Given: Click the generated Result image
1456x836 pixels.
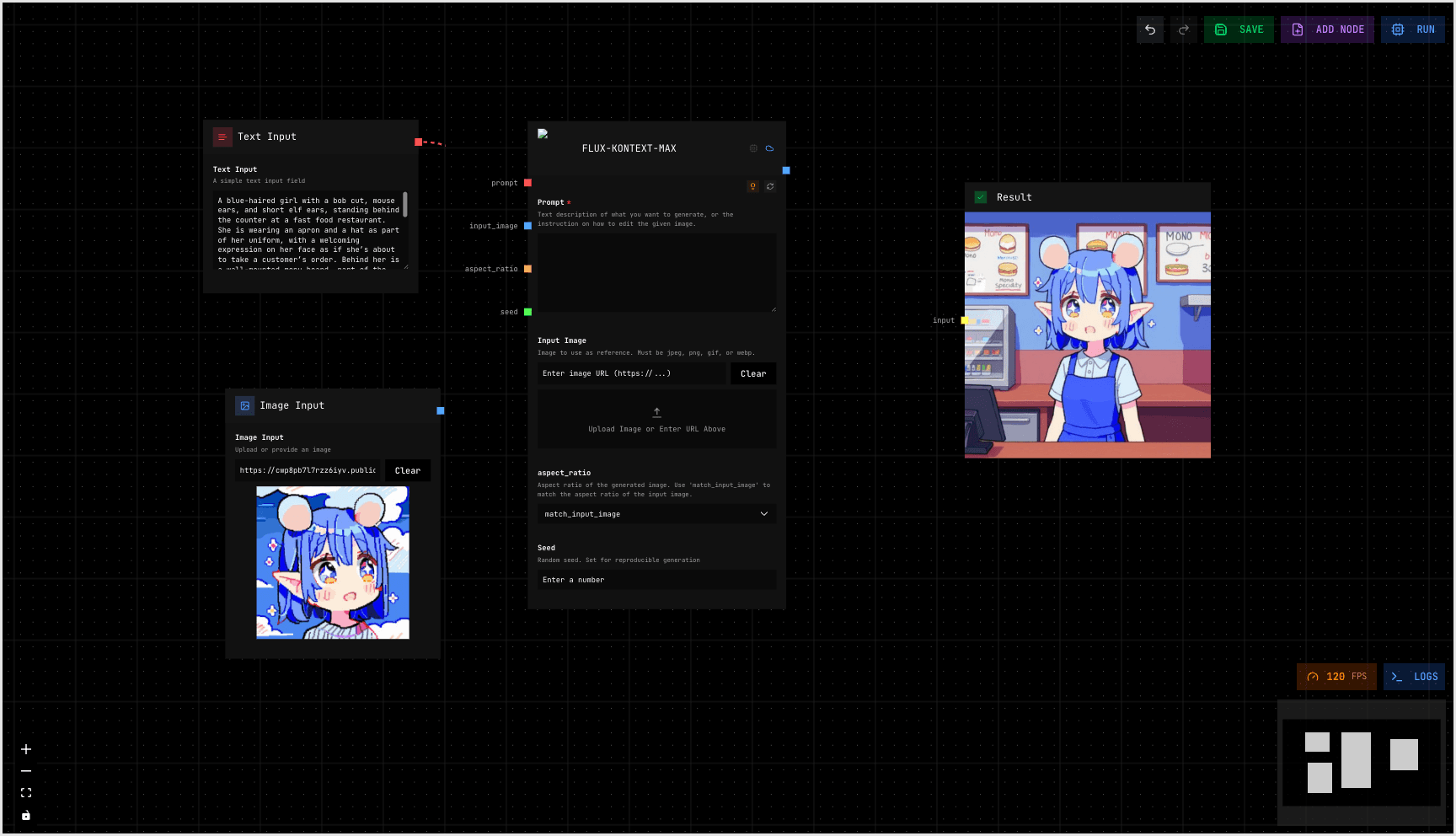Looking at the screenshot, I should [x=1088, y=335].
